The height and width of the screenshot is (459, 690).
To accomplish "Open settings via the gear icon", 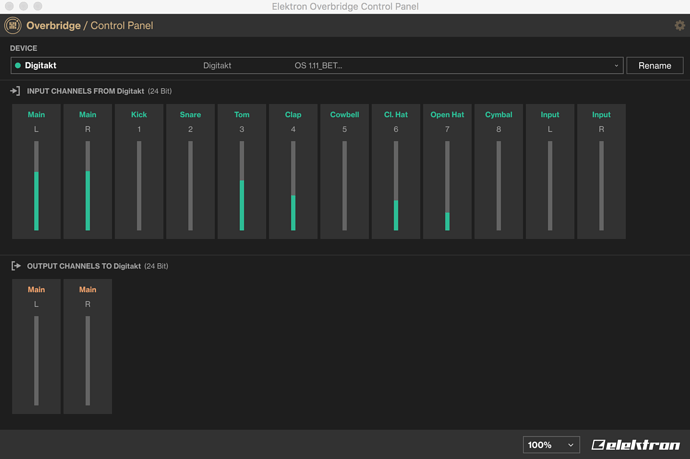I will coord(679,26).
